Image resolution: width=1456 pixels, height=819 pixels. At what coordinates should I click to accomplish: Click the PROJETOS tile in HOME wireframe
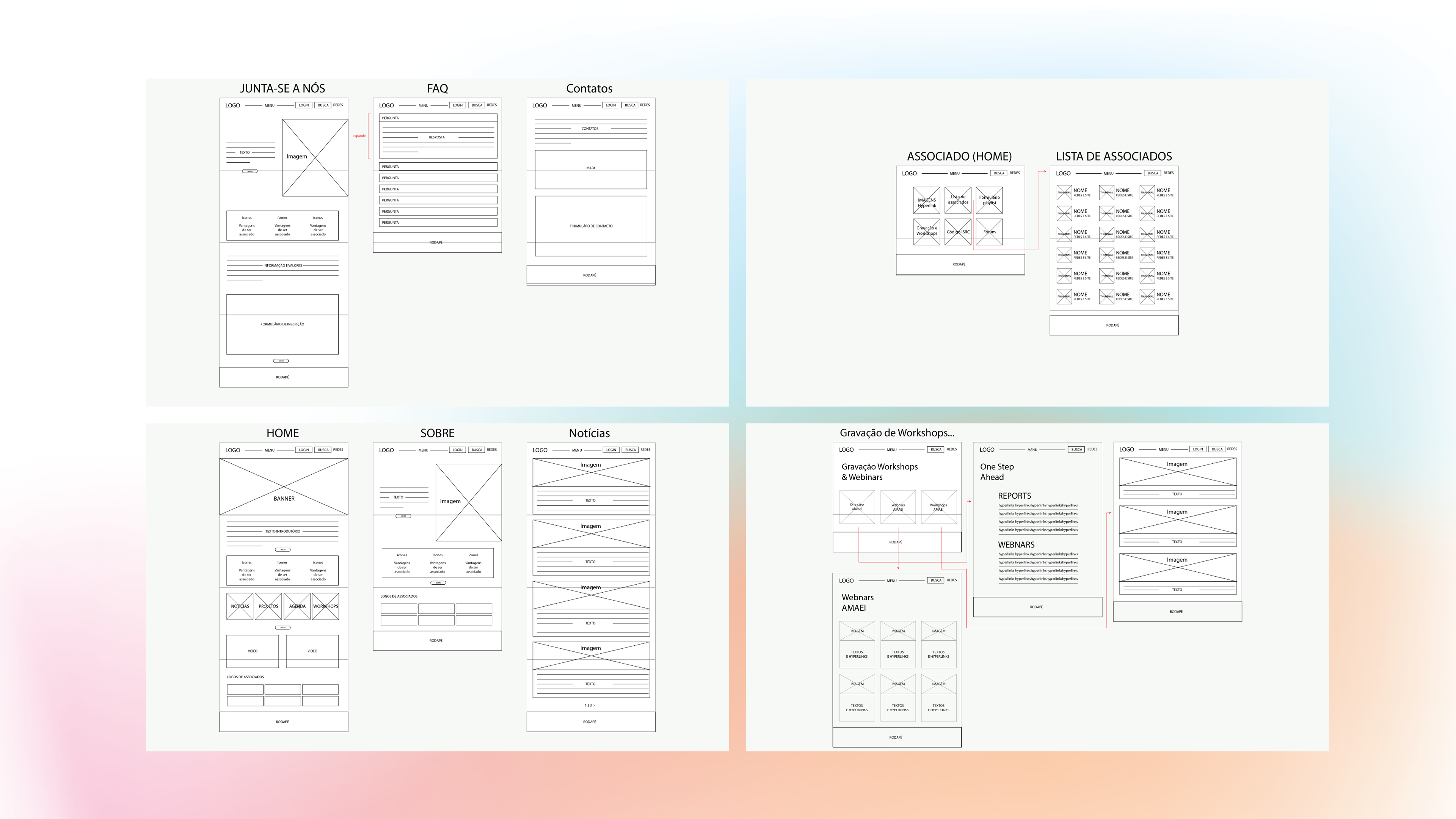tap(268, 606)
